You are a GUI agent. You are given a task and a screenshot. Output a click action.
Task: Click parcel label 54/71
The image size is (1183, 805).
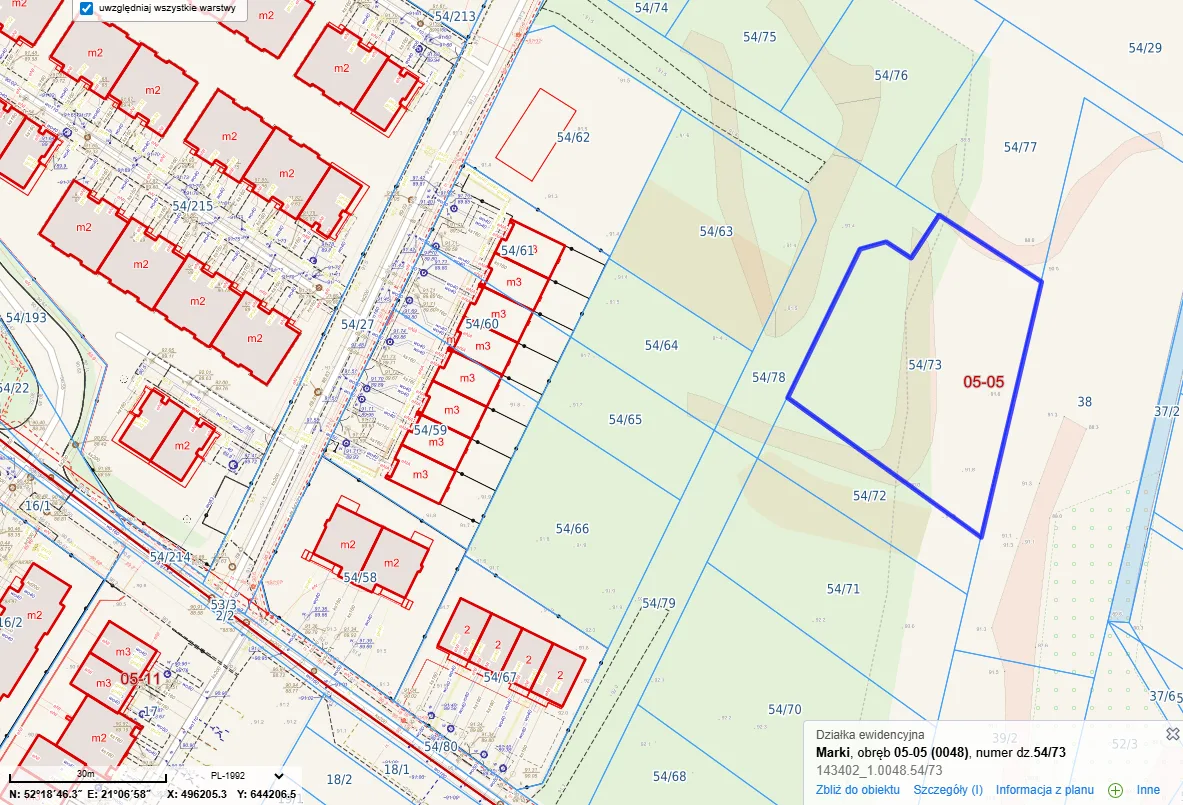[843, 589]
